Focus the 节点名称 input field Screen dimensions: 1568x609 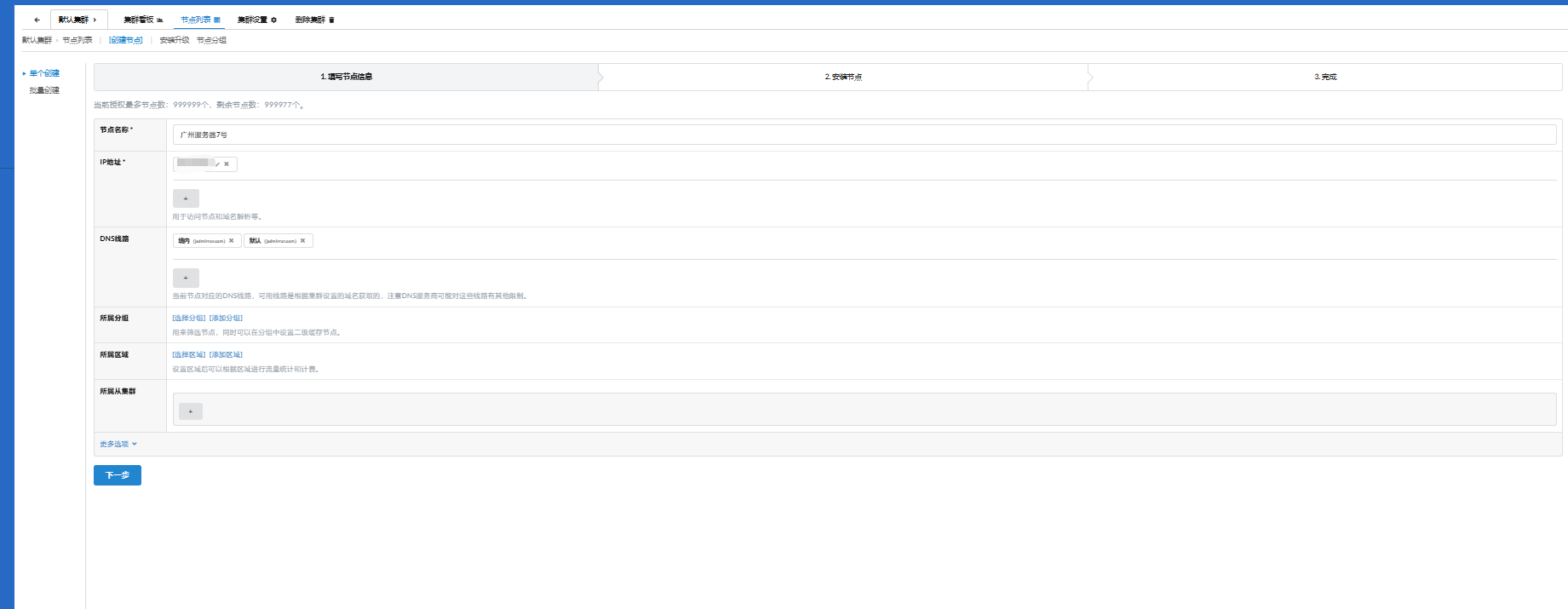tap(864, 135)
